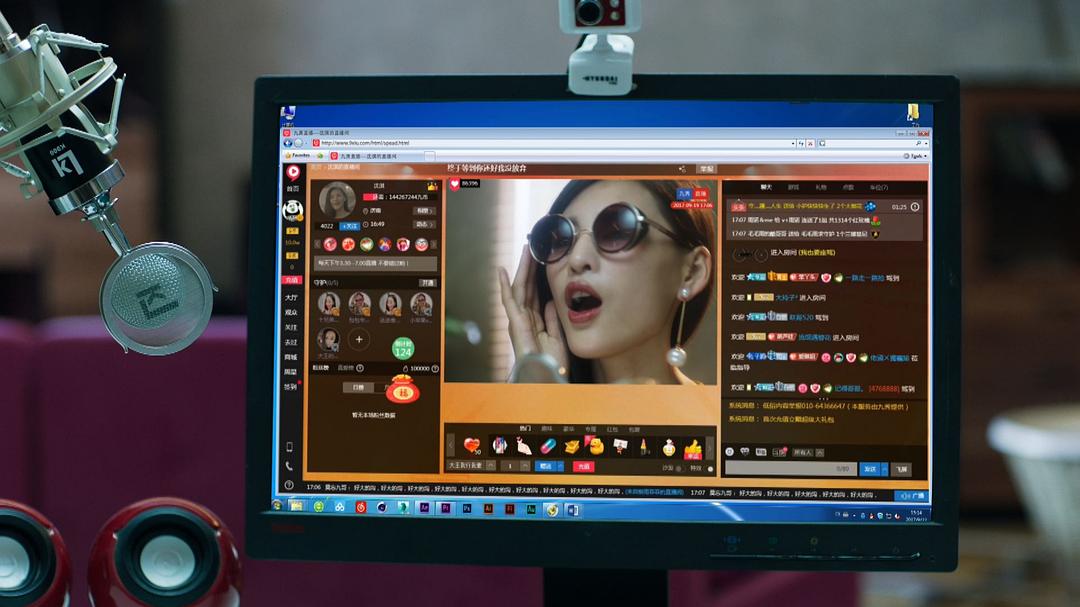Click the blue follow button

[x=350, y=225]
